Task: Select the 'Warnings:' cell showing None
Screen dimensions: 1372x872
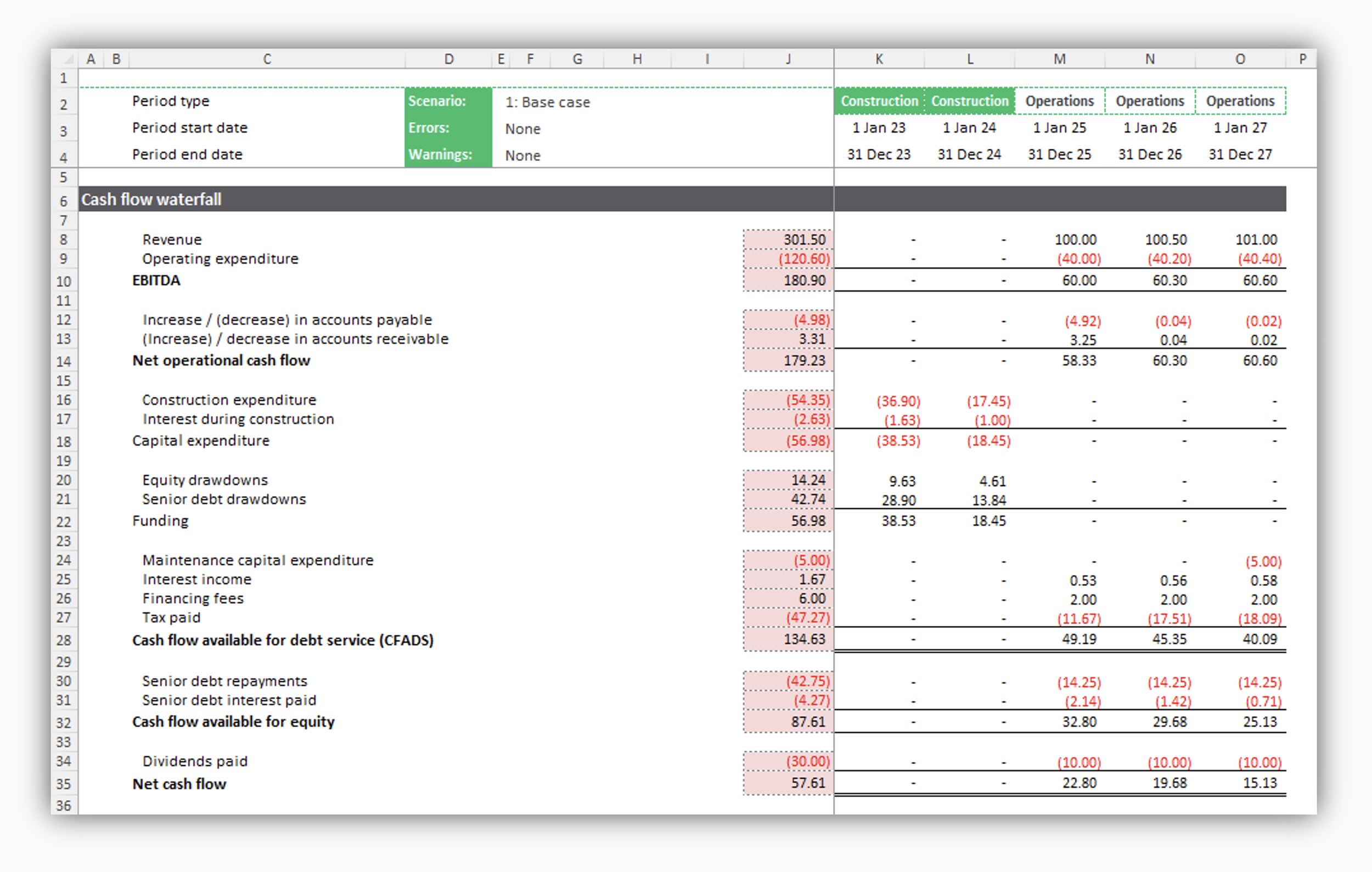Action: coord(521,155)
